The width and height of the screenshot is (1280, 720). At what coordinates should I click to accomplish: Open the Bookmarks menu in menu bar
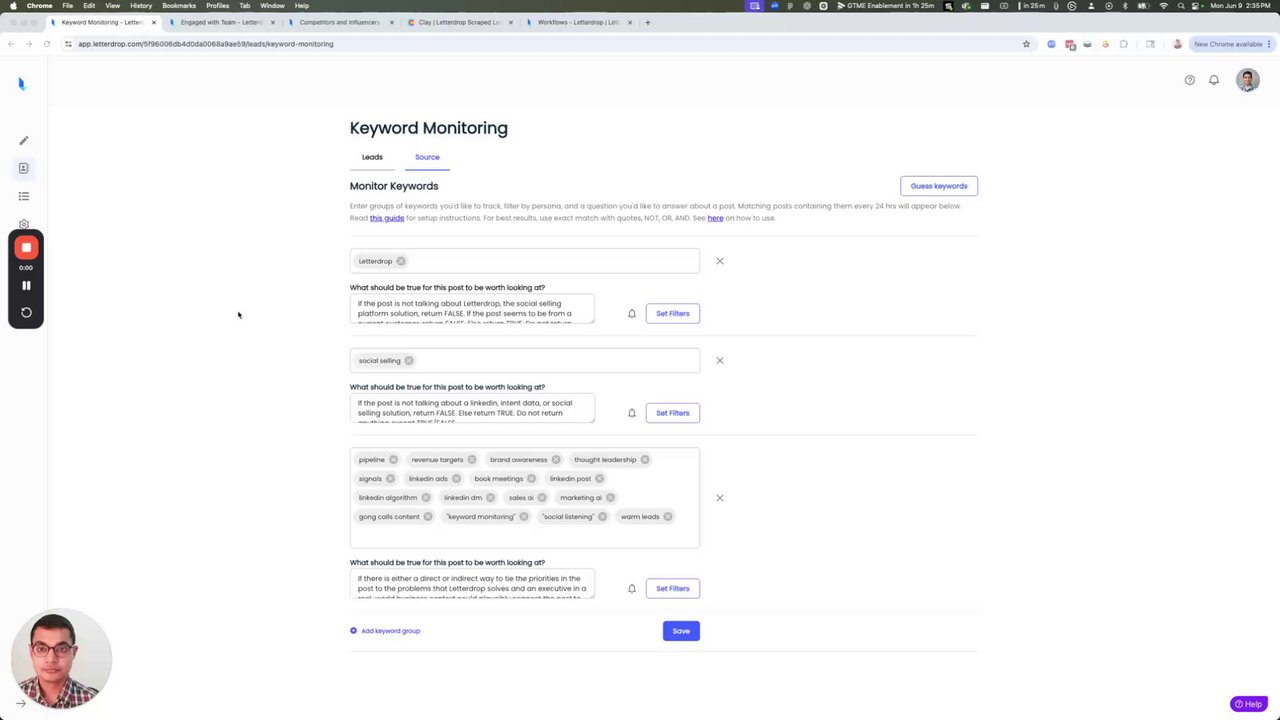(179, 6)
